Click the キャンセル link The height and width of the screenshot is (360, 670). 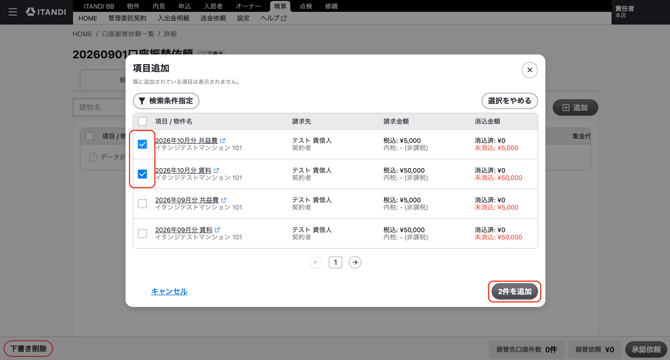(x=169, y=291)
